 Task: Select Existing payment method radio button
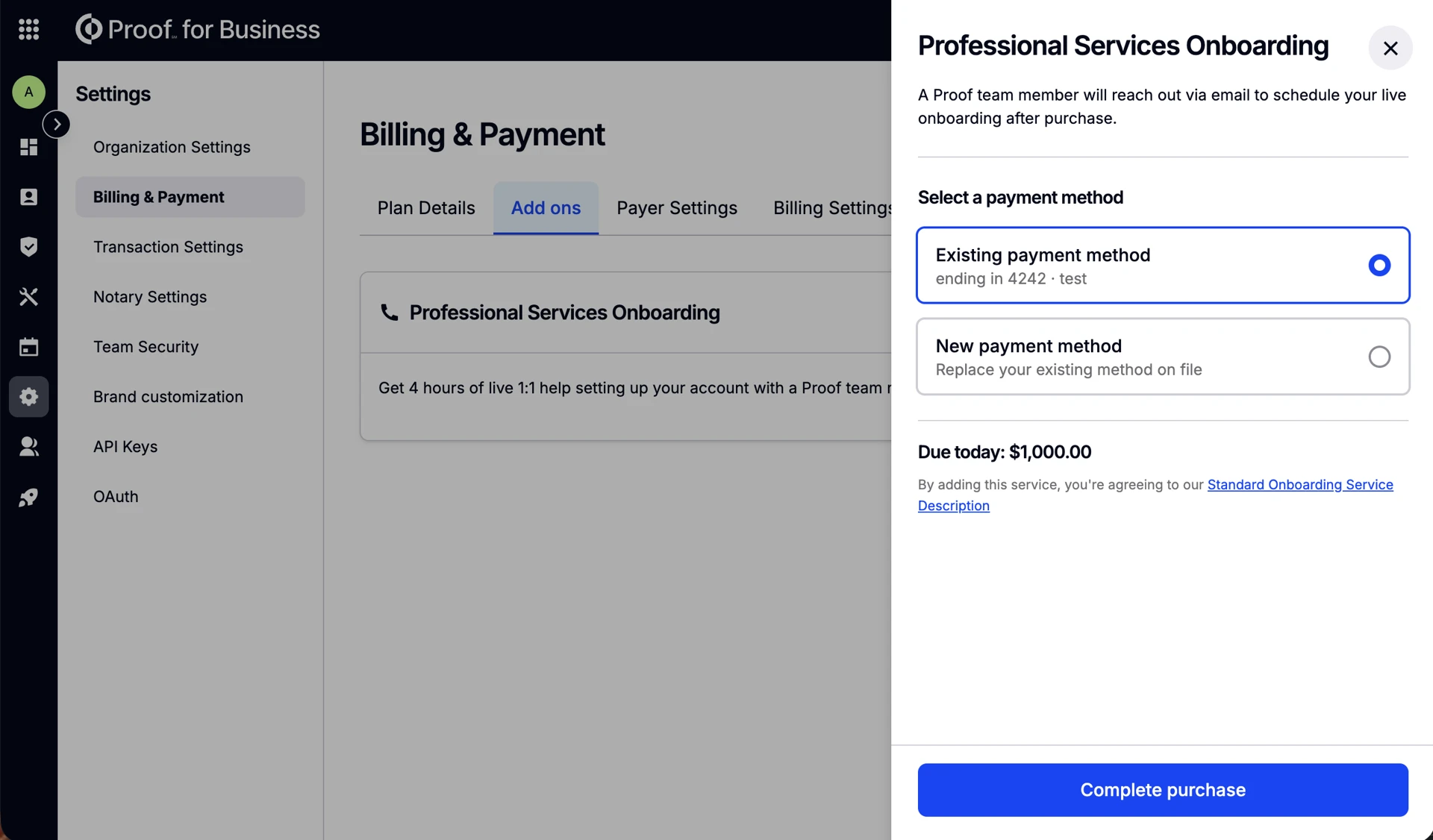coord(1379,265)
